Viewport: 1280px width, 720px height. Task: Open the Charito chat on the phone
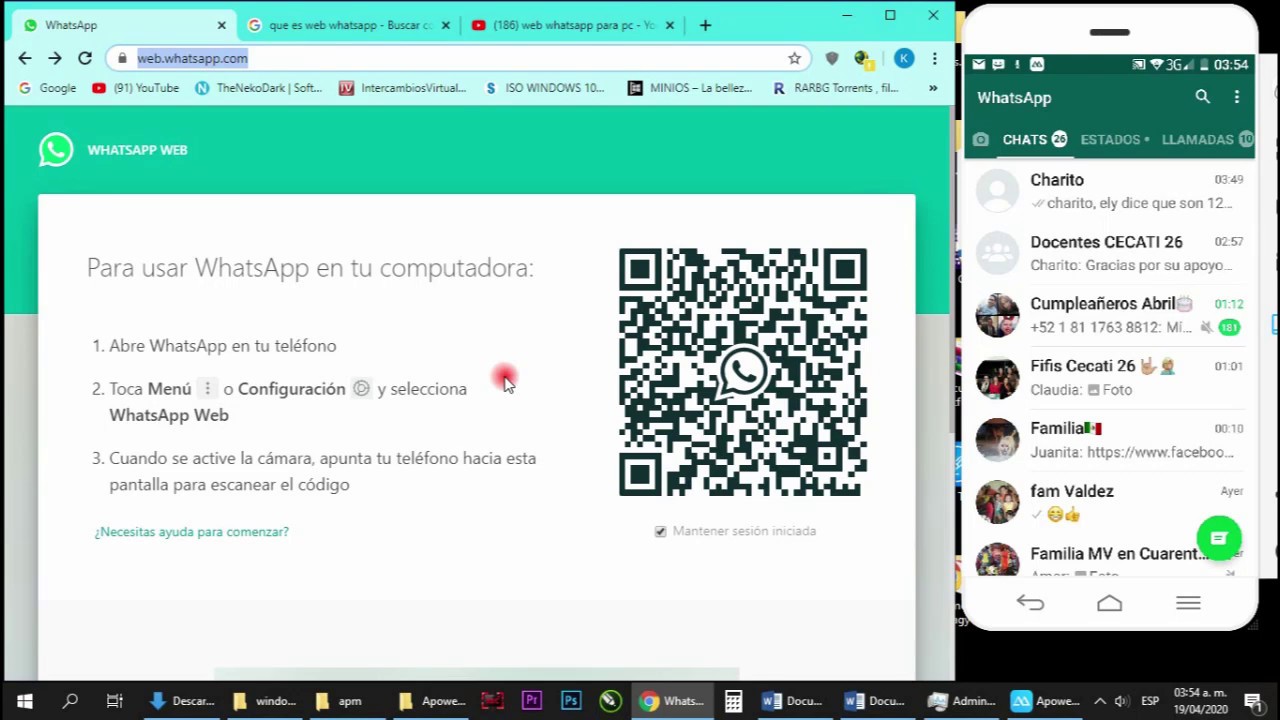click(1109, 191)
